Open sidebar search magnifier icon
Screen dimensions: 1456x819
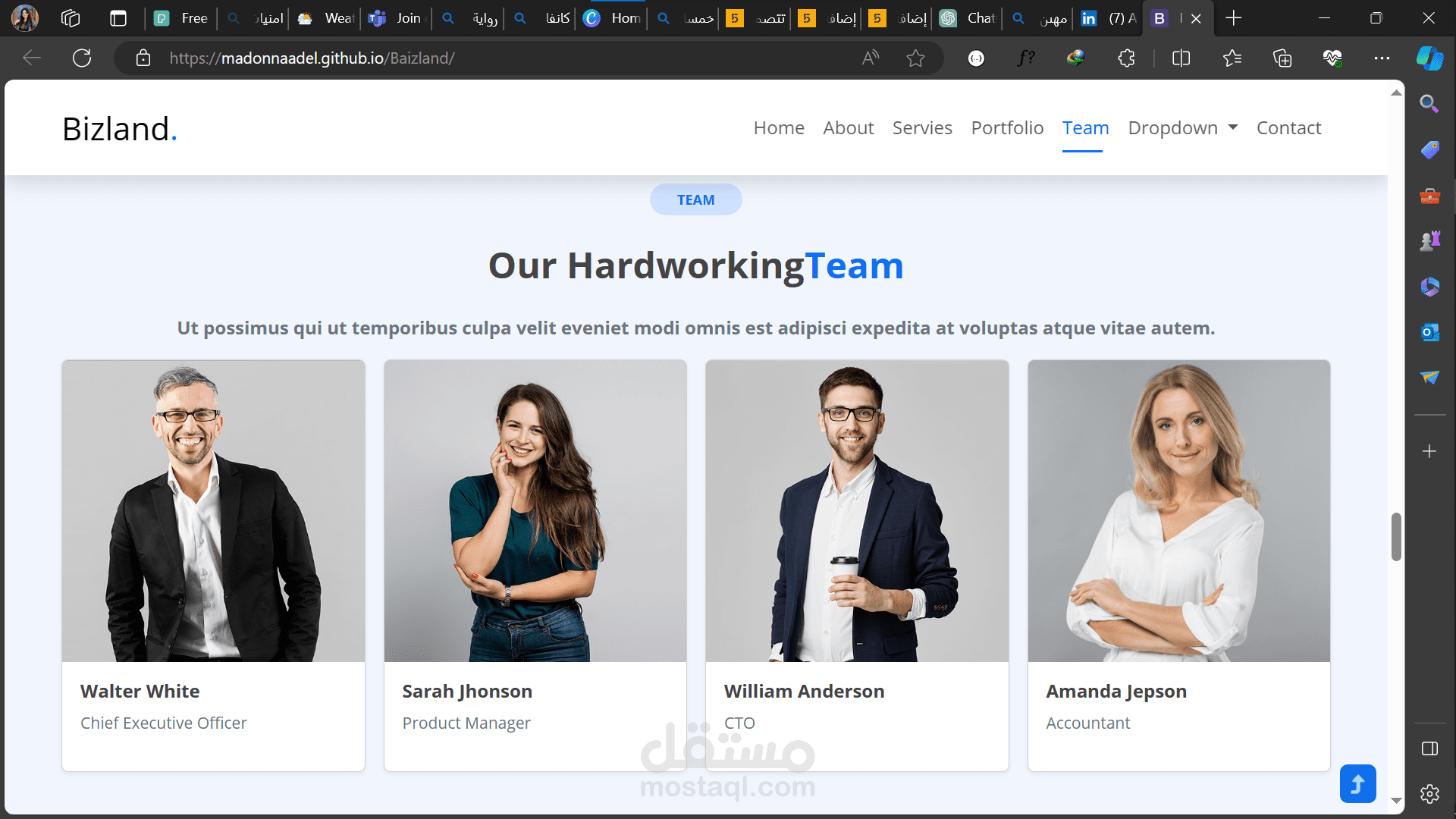click(1429, 104)
